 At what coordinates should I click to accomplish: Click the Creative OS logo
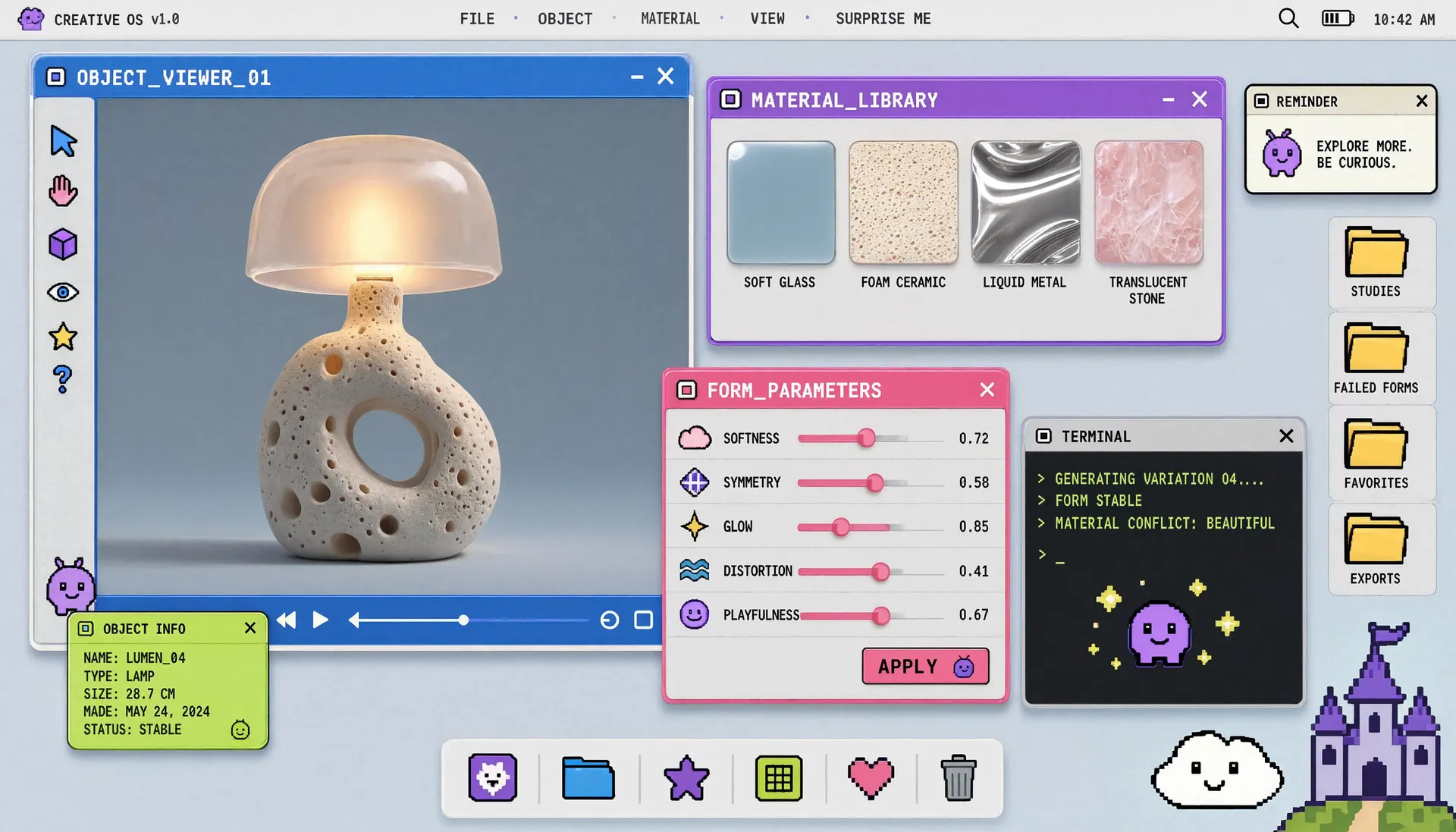tap(31, 19)
